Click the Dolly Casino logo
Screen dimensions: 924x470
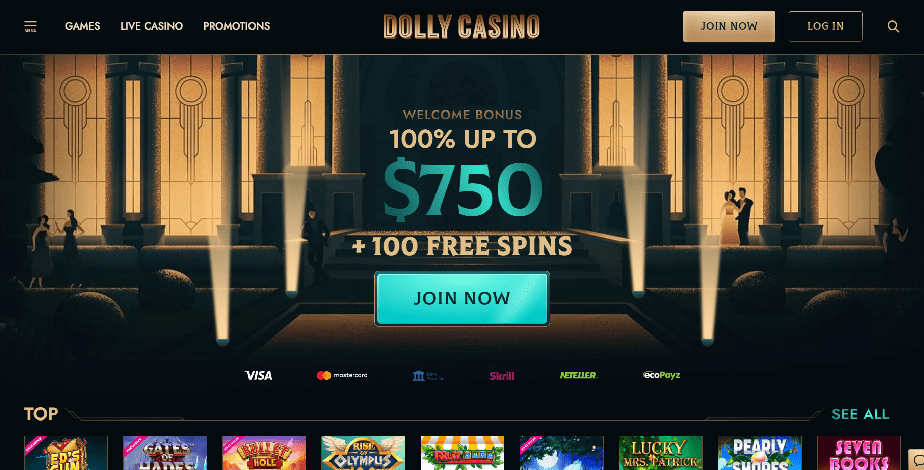click(461, 27)
